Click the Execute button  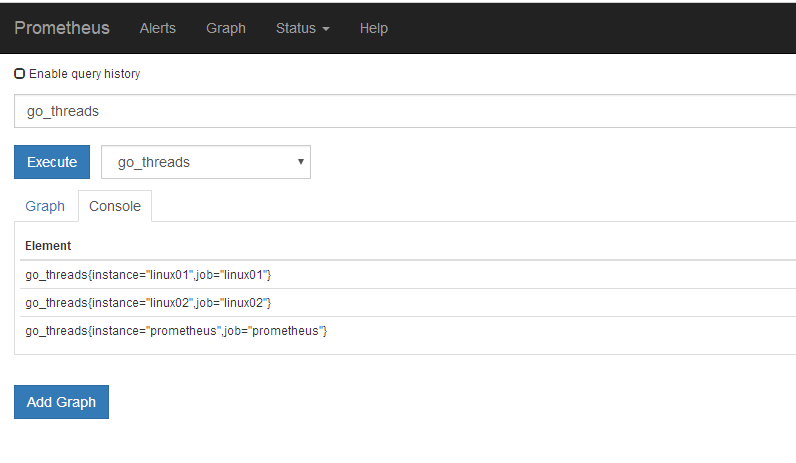click(52, 162)
